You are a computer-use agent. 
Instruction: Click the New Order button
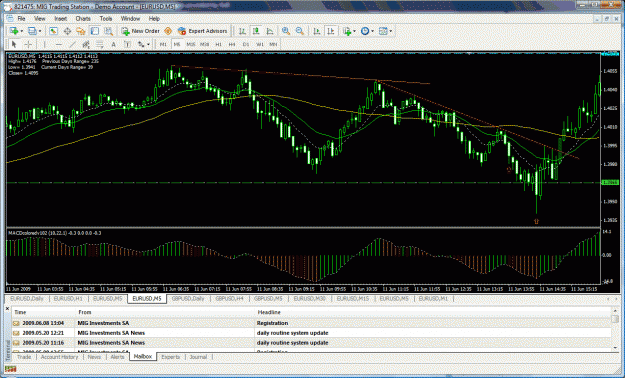(141, 31)
